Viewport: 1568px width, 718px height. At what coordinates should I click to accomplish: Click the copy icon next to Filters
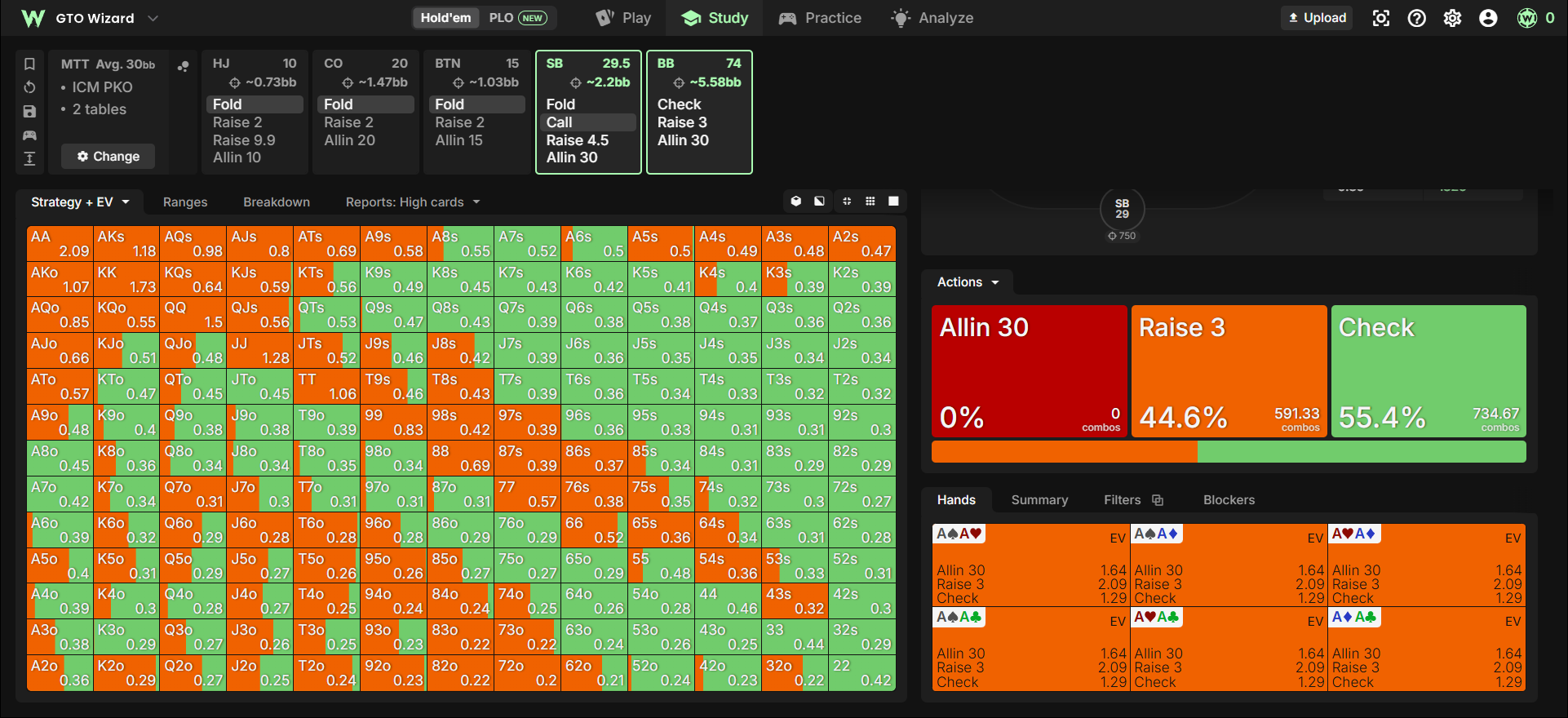tap(1158, 500)
